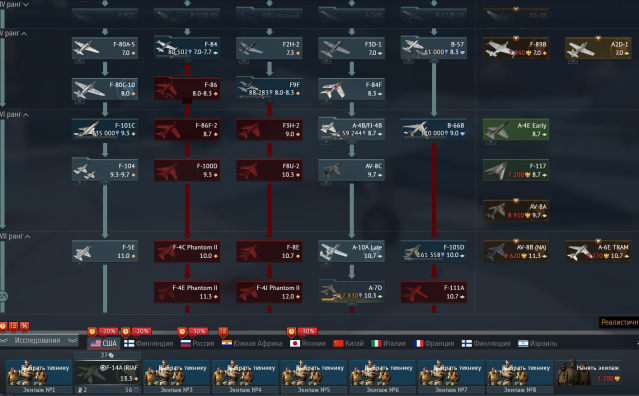The height and width of the screenshot is (396, 639).
Task: Choose the F-4E Phantom II card
Action: click(x=187, y=292)
